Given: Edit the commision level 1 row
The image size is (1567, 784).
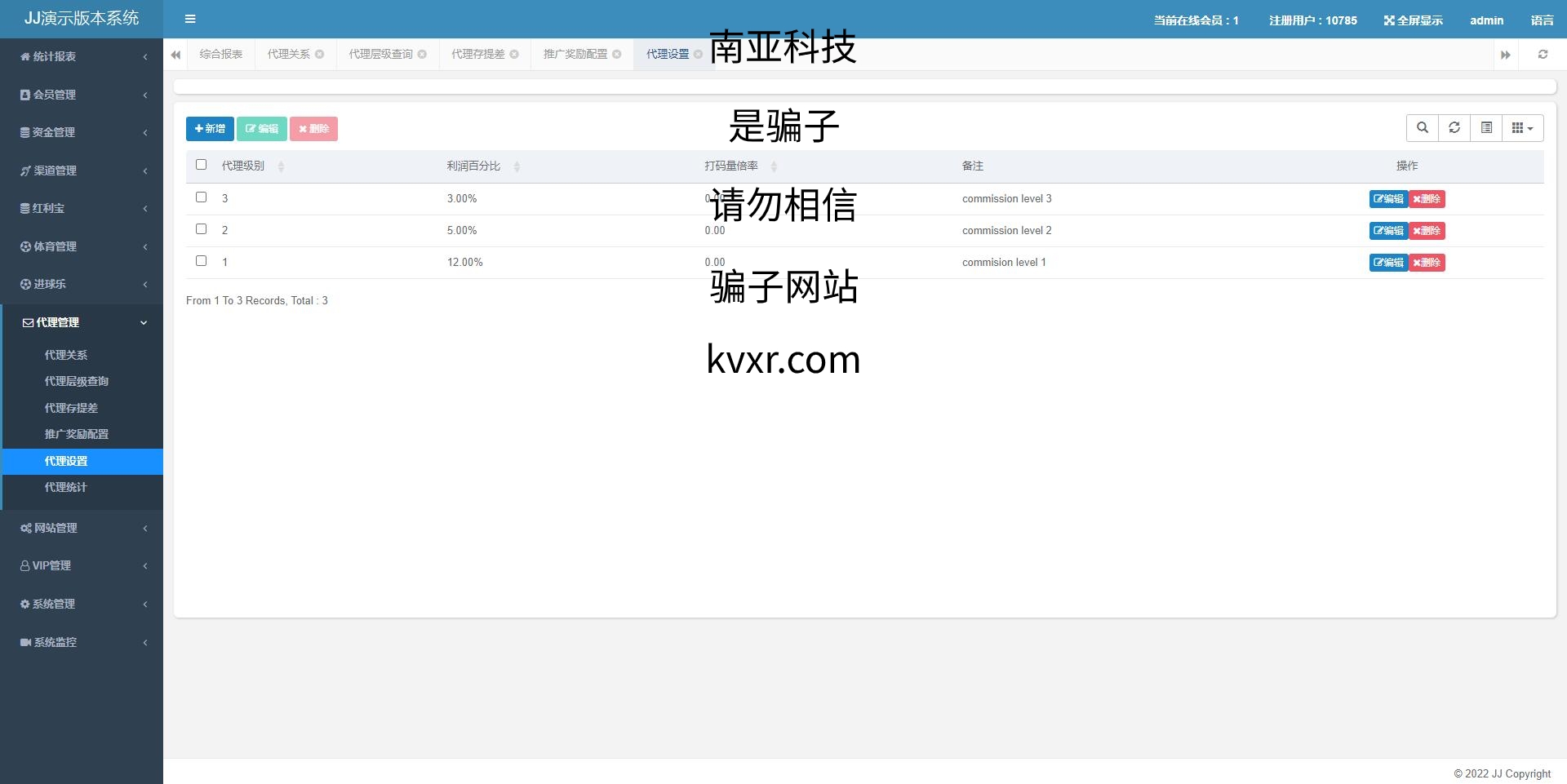Looking at the screenshot, I should [1388, 263].
